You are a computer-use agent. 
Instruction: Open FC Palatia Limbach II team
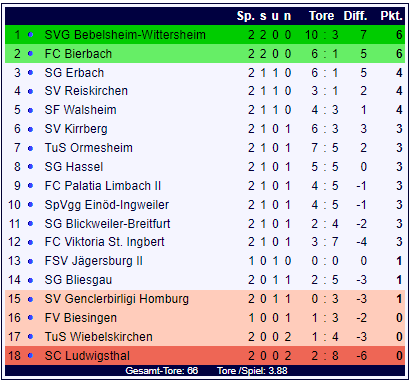(x=103, y=186)
